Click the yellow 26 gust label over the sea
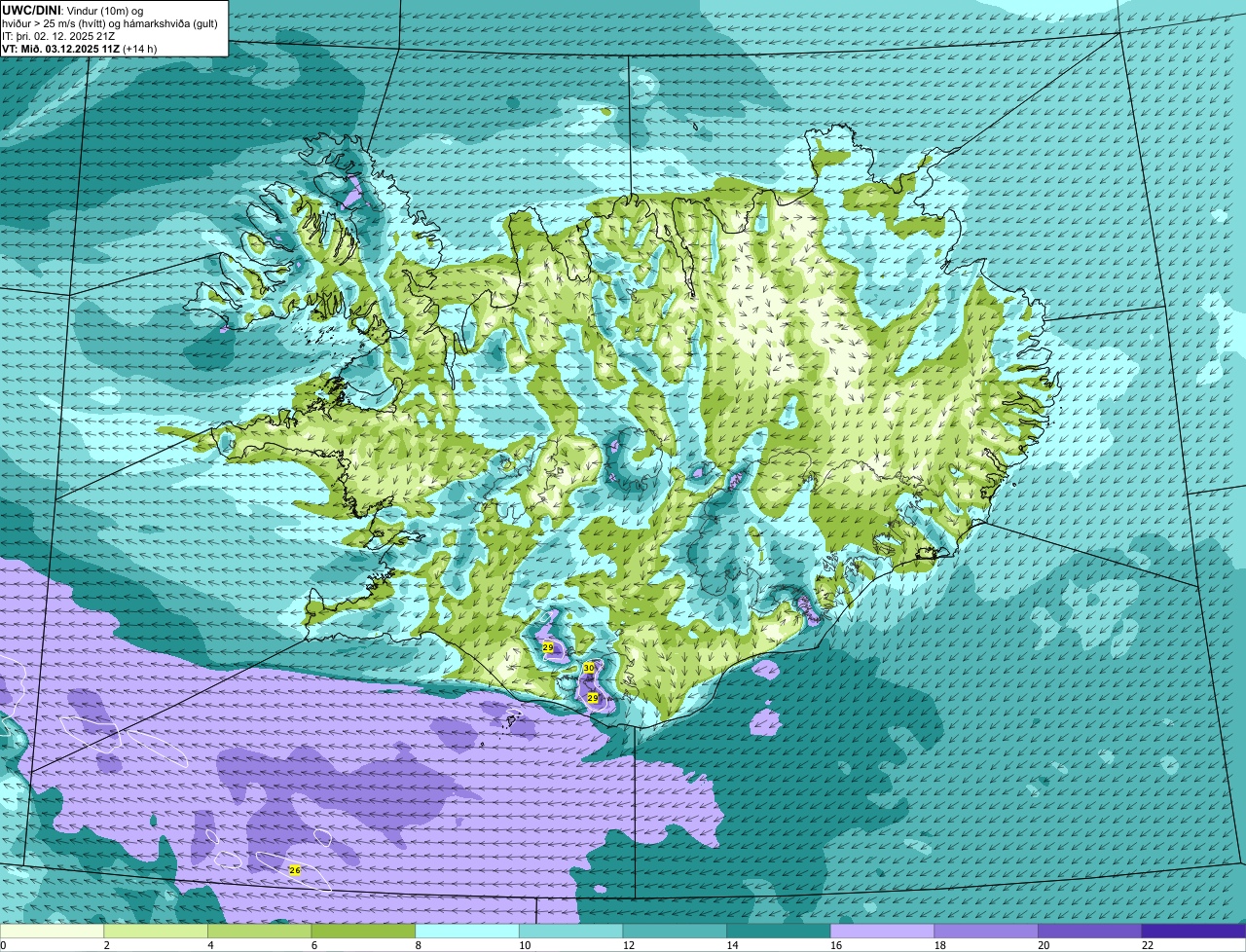 point(295,869)
